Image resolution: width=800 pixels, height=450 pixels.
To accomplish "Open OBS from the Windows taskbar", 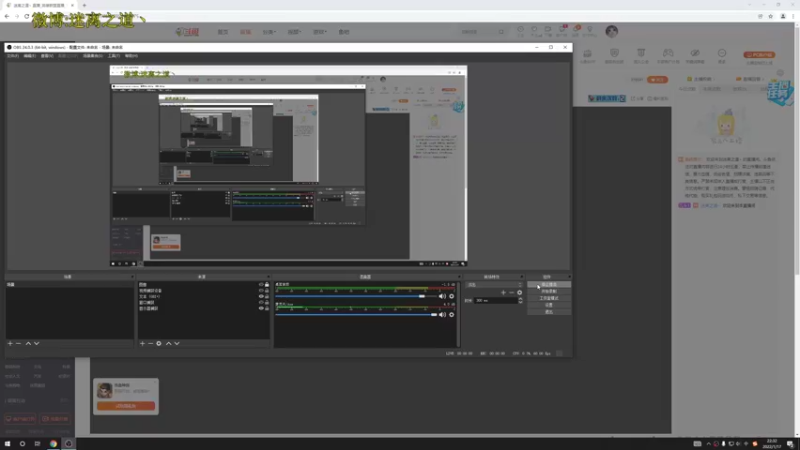I will (x=68, y=443).
